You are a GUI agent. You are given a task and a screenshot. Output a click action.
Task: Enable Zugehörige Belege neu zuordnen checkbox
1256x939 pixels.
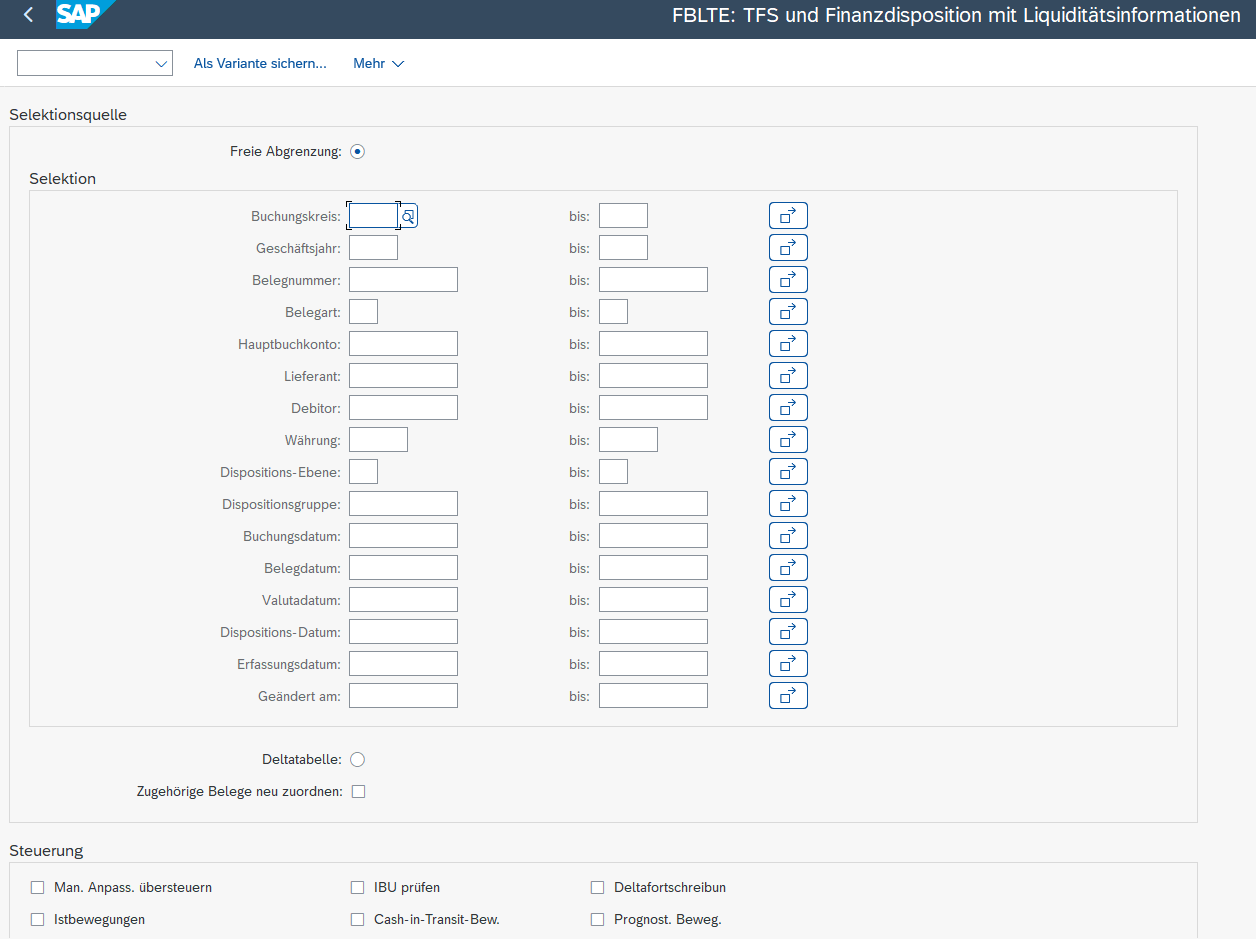pos(359,792)
